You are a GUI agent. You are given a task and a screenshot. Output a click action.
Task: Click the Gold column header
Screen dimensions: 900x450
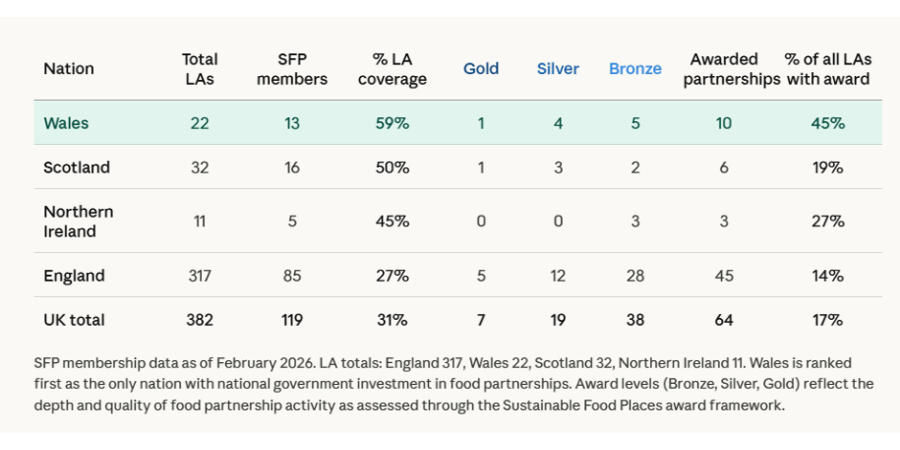[x=481, y=69]
